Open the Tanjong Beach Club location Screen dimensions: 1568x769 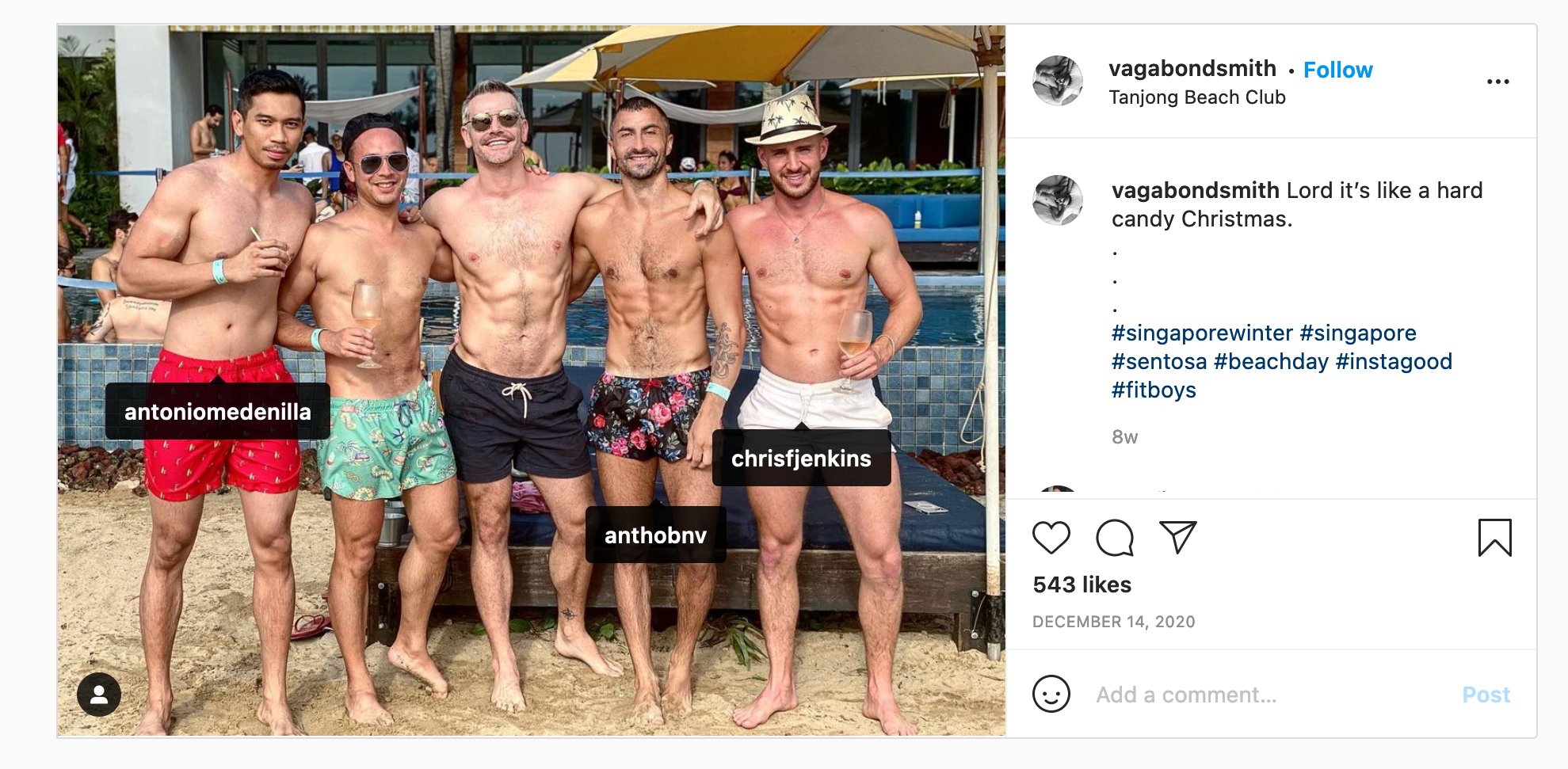tap(1196, 97)
